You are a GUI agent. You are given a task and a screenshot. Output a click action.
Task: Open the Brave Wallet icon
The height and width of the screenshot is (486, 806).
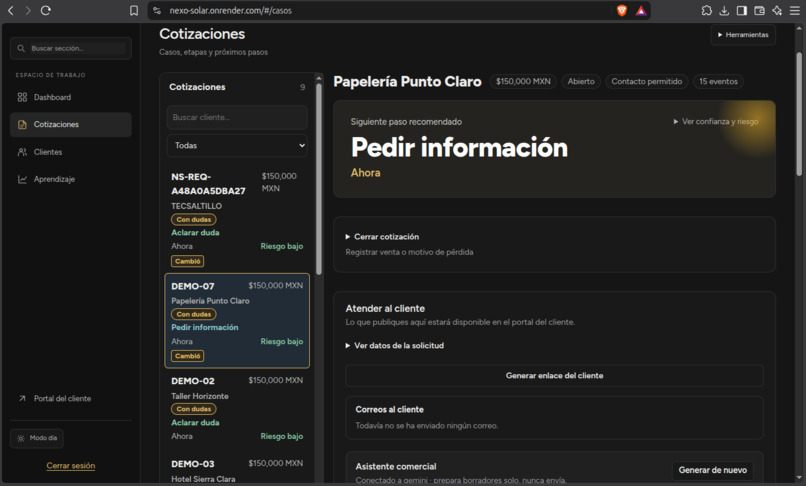click(x=759, y=10)
